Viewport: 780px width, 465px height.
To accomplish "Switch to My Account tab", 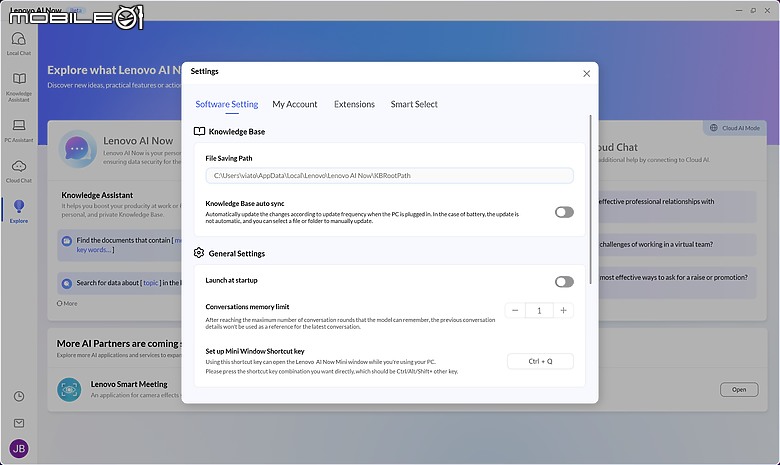I will [294, 104].
